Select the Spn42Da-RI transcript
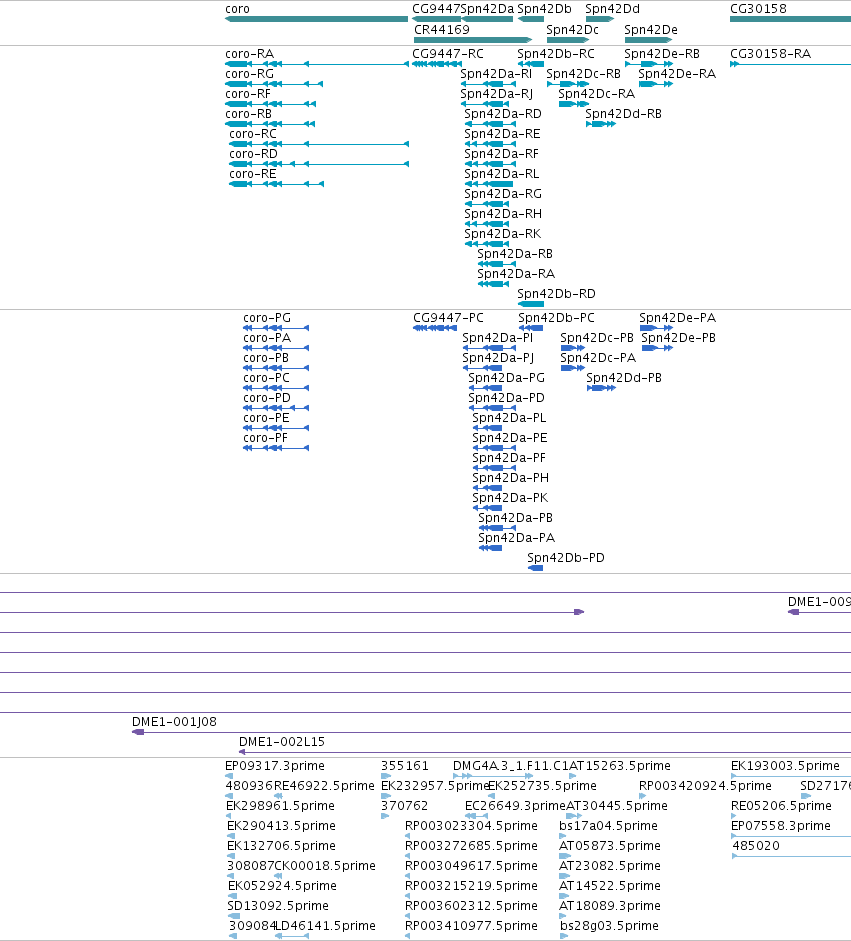 pos(488,84)
